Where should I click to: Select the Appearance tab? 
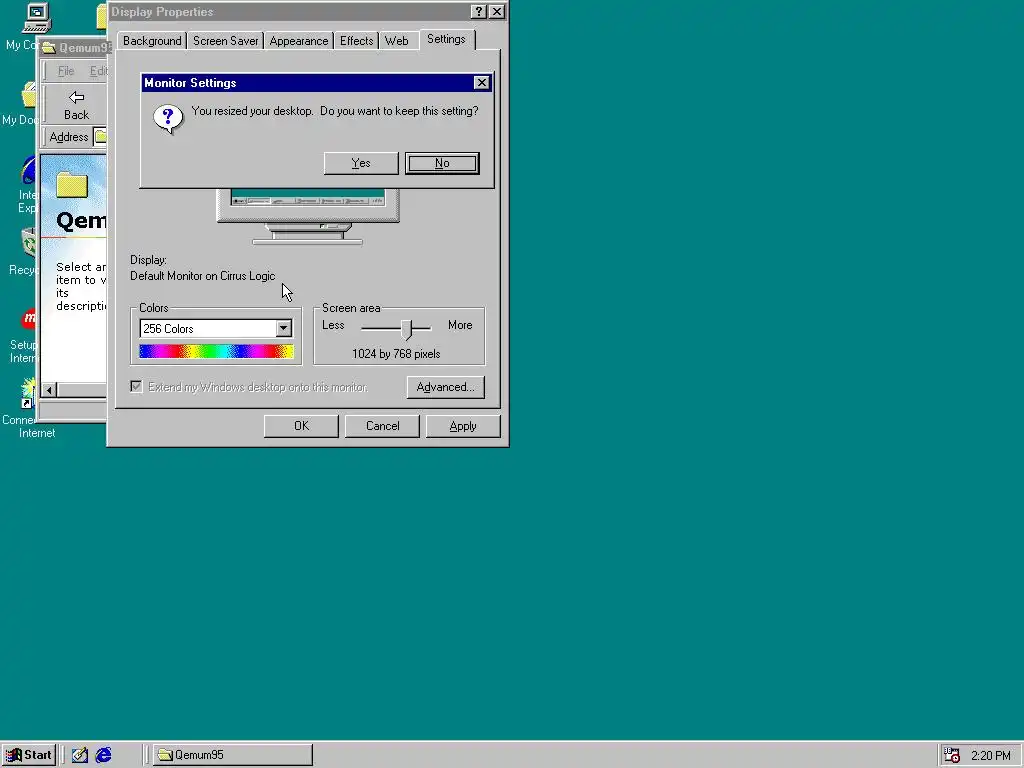(x=298, y=40)
